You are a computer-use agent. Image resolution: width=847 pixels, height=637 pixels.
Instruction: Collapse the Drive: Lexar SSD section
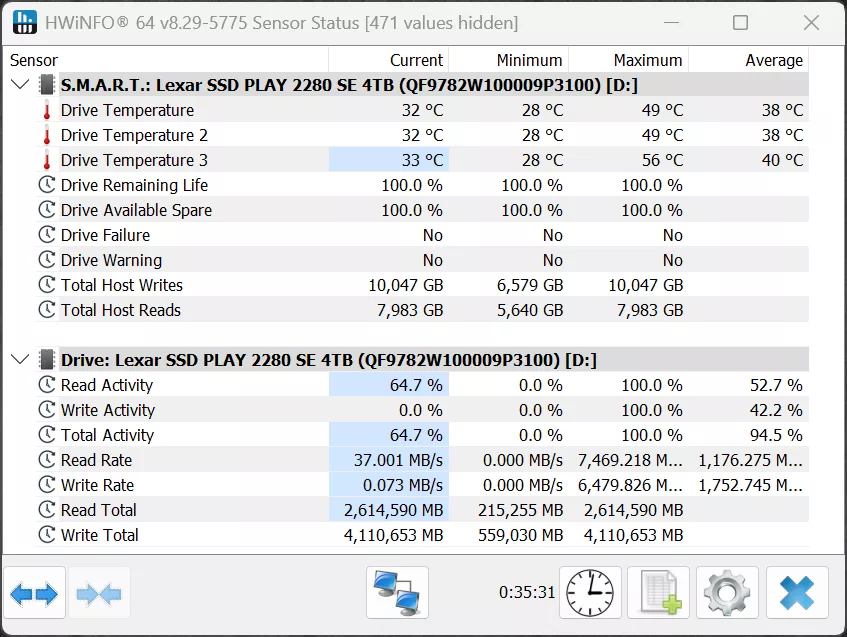[20, 360]
